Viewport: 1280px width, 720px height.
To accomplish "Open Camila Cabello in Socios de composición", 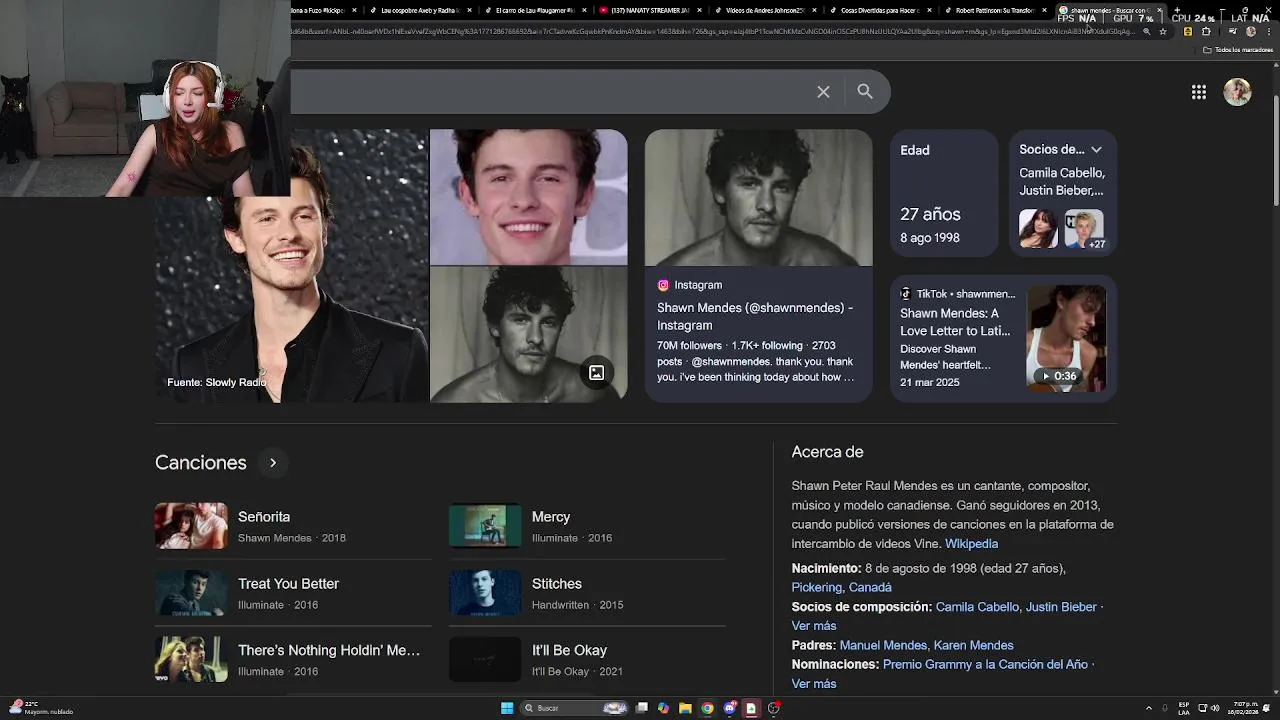I will point(977,607).
